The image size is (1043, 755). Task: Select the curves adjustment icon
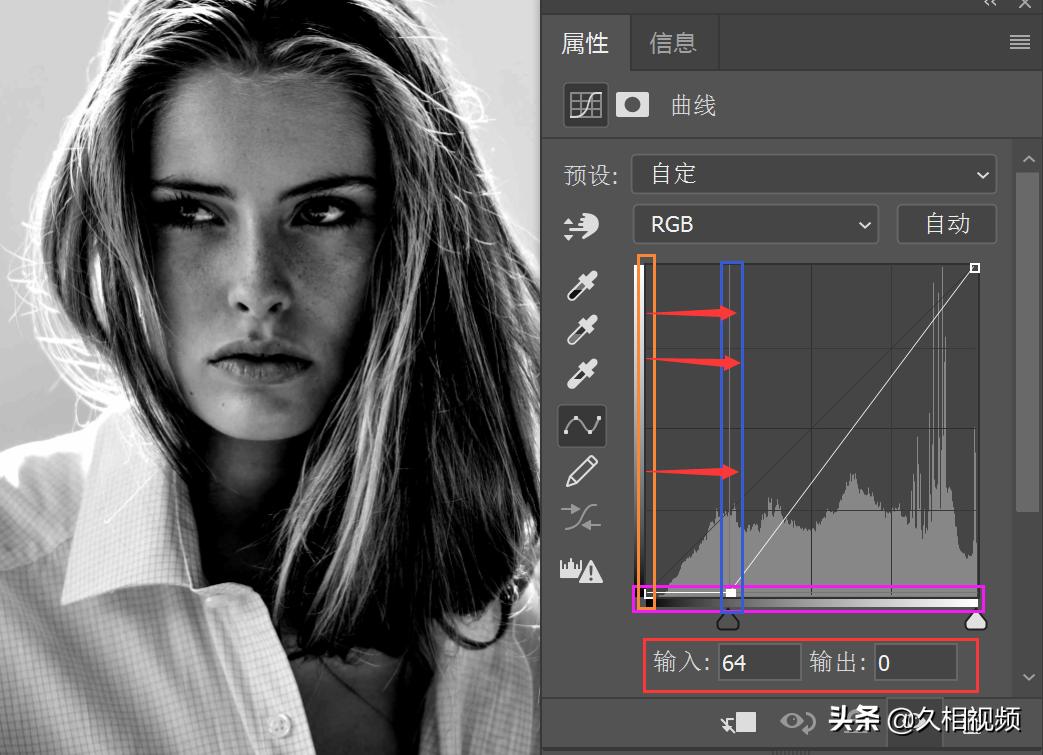coord(585,105)
